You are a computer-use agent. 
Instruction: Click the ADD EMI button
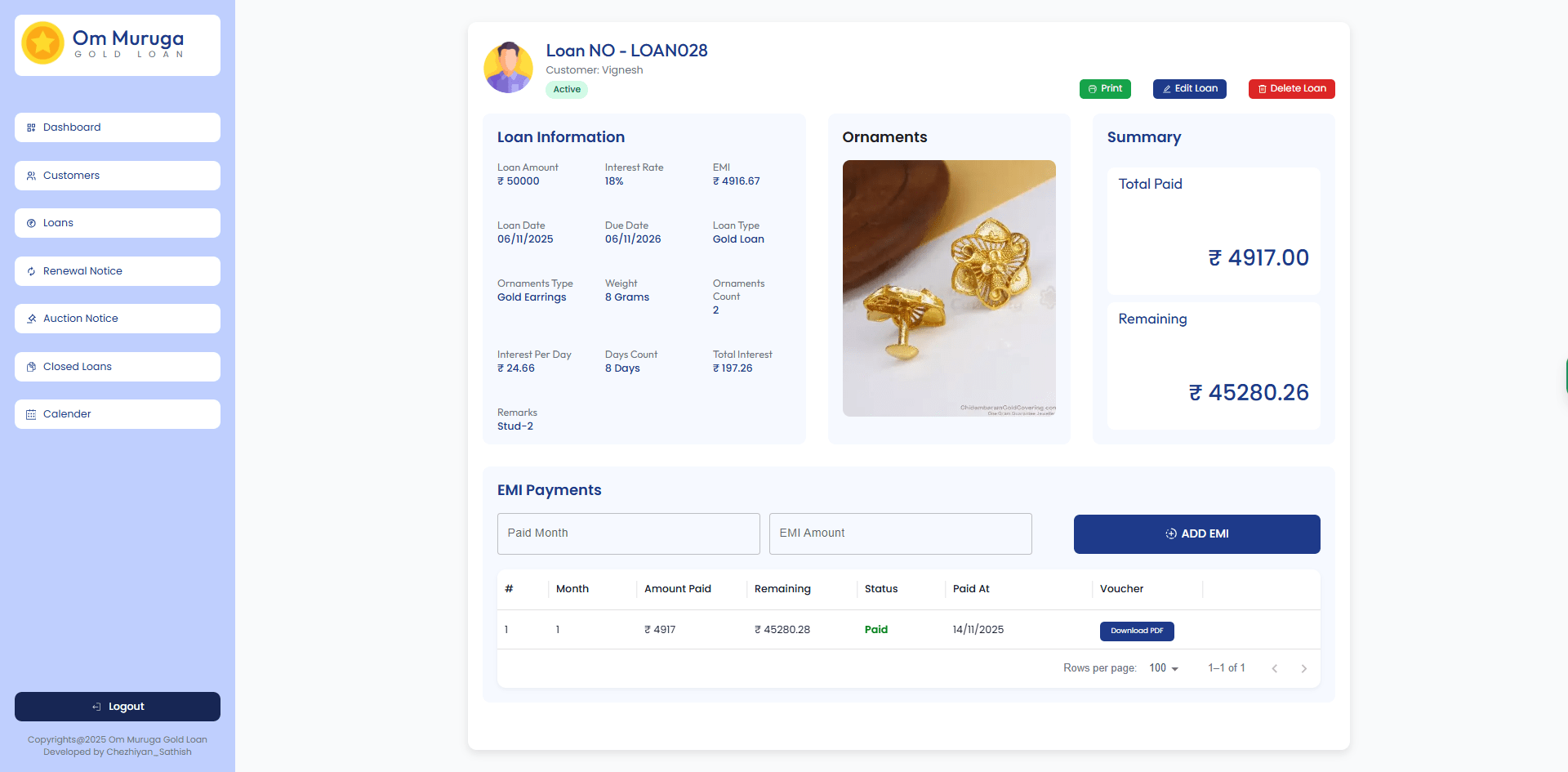[1196, 533]
